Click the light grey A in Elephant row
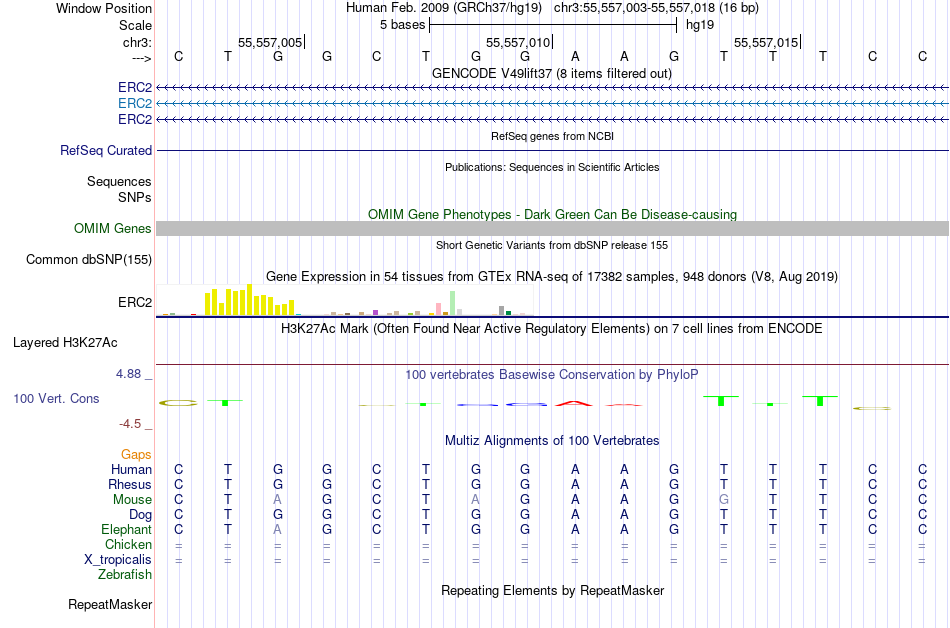 click(277, 529)
